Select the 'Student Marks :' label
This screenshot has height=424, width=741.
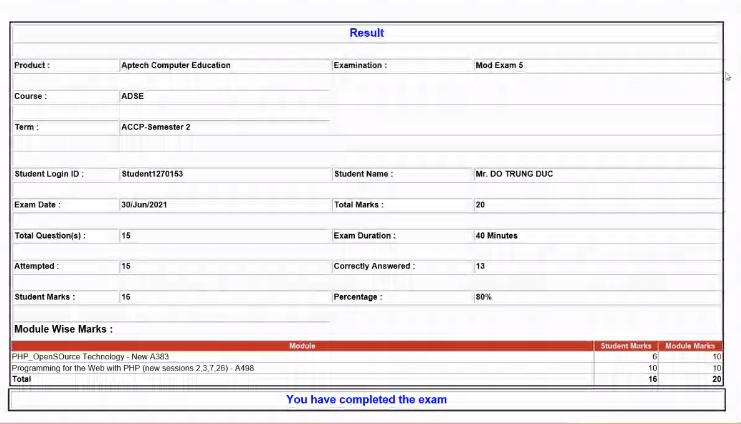[44, 297]
